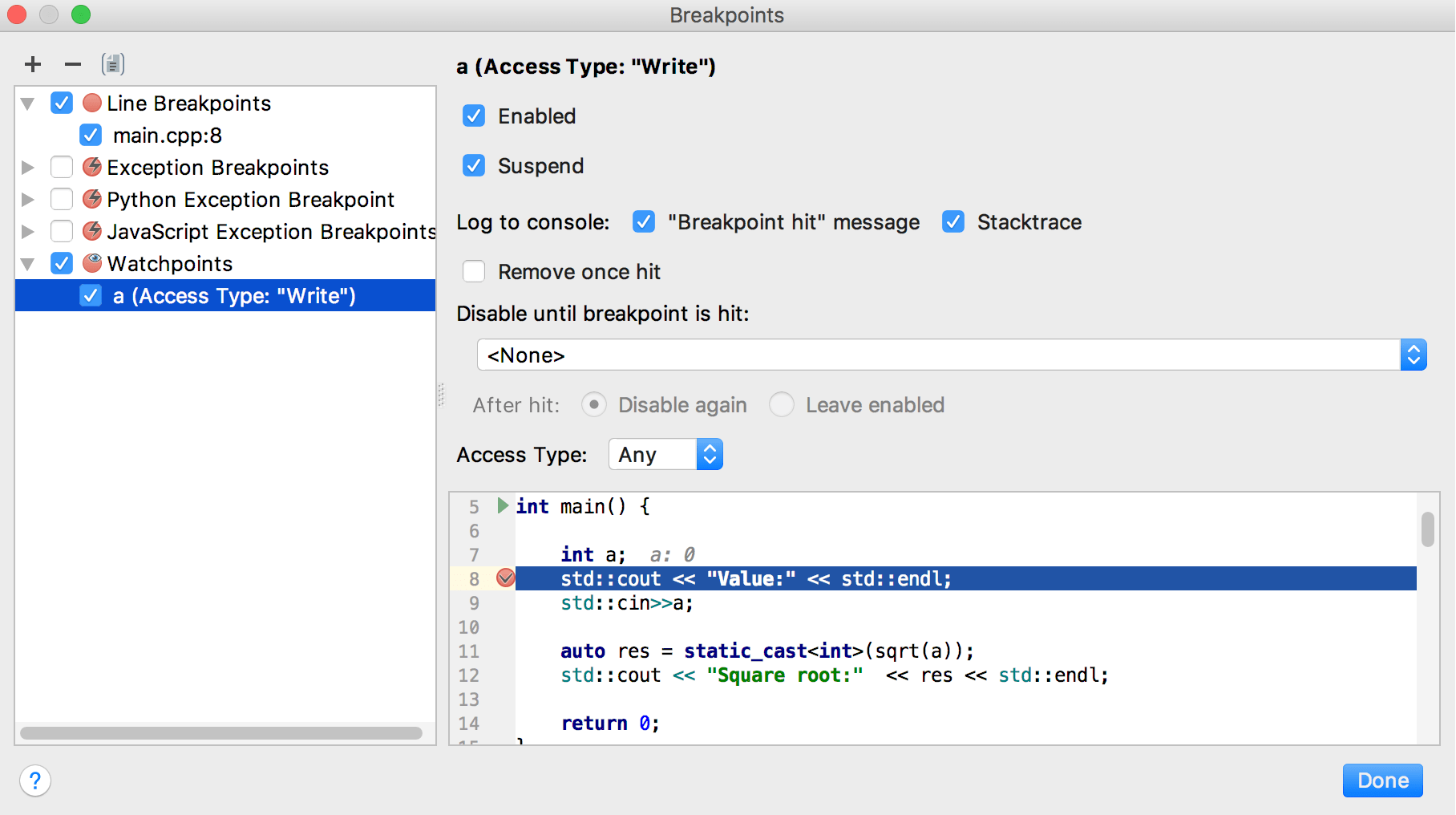Collapse the Line Breakpoints group
This screenshot has height=815, width=1456.
click(28, 103)
